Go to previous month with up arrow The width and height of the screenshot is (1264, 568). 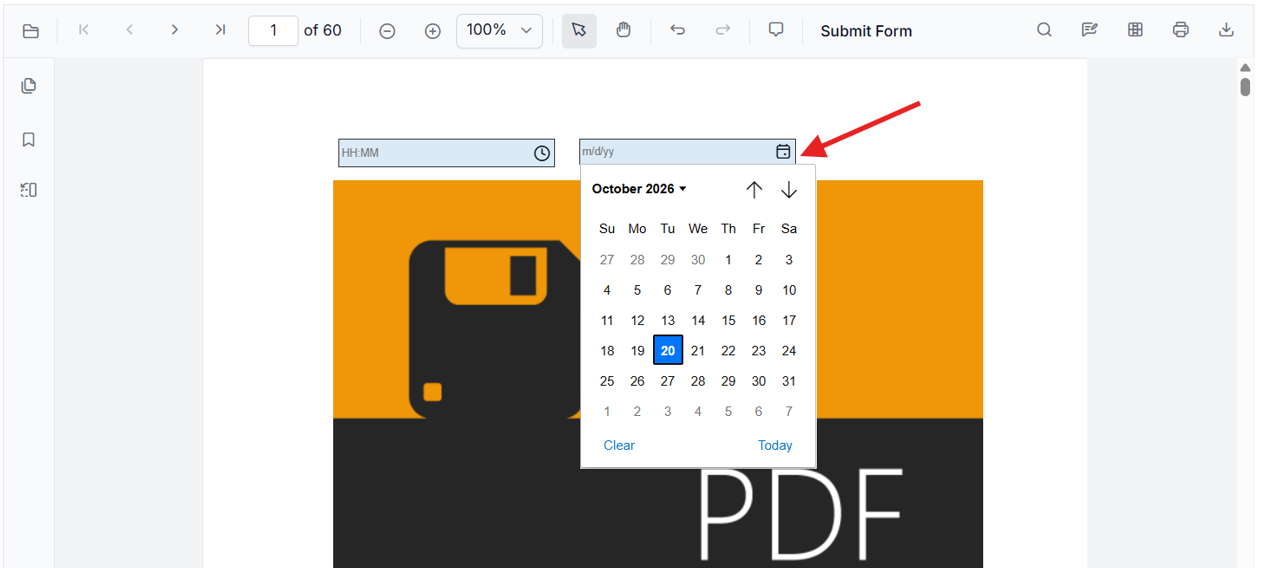coord(755,189)
